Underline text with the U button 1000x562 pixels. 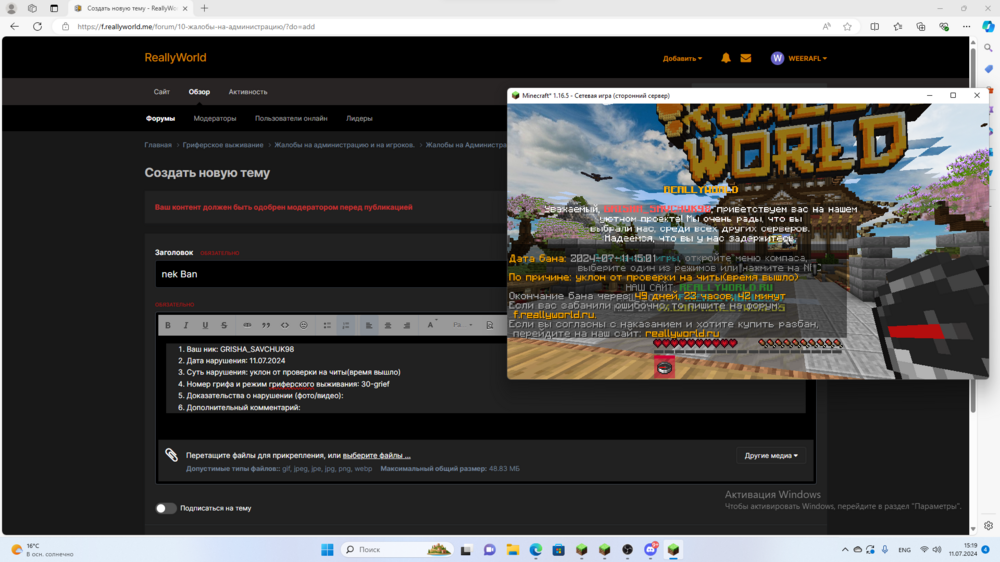(x=205, y=325)
